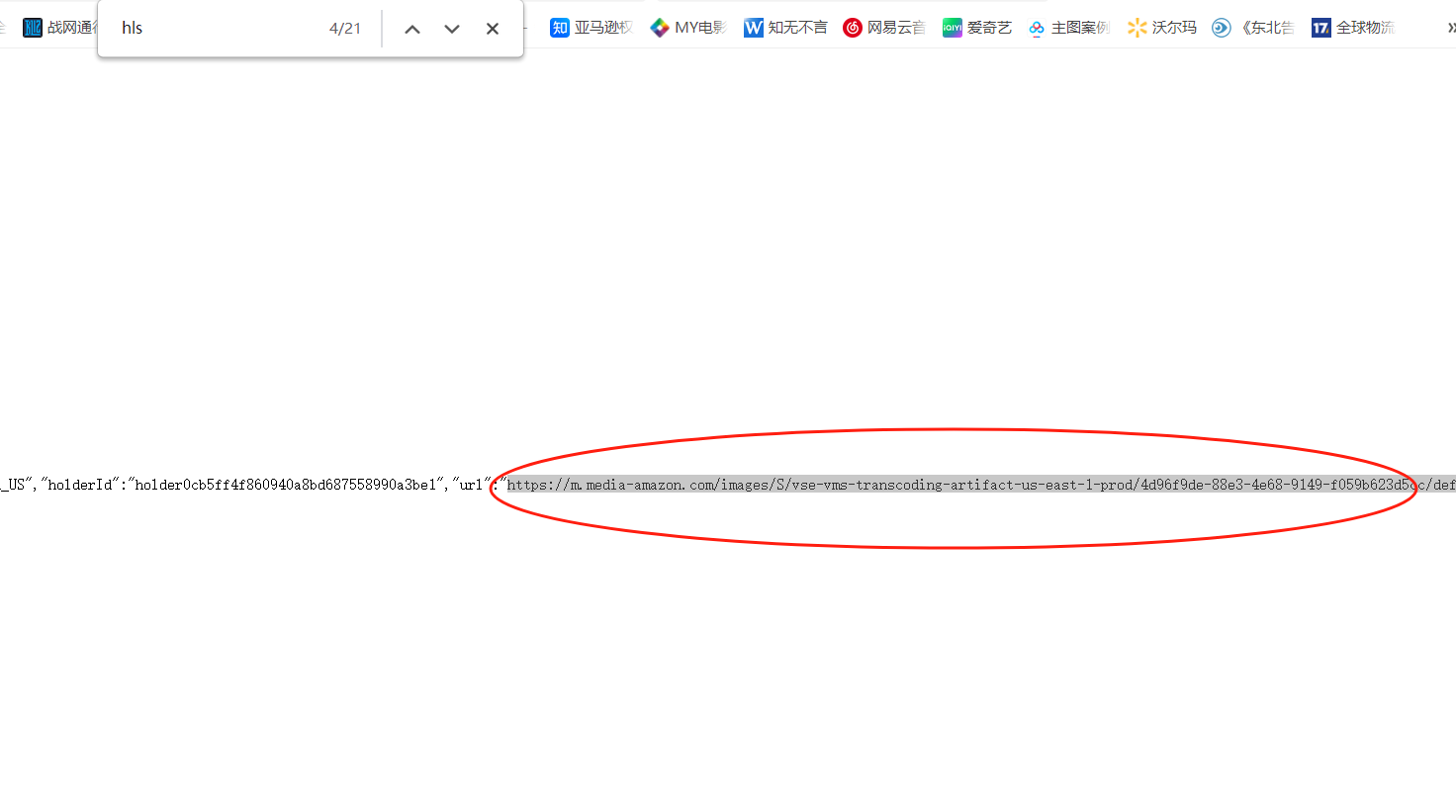
Task: Click the 亚马逊 bookmark label text
Action: [x=602, y=28]
